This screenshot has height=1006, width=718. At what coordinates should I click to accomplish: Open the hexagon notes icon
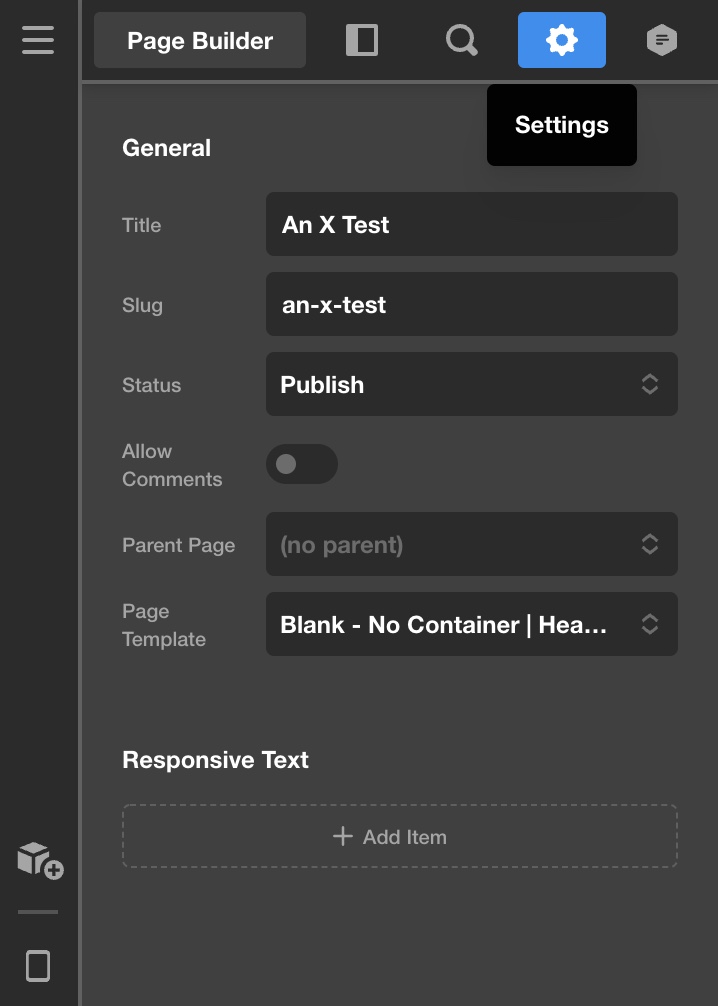coord(662,40)
